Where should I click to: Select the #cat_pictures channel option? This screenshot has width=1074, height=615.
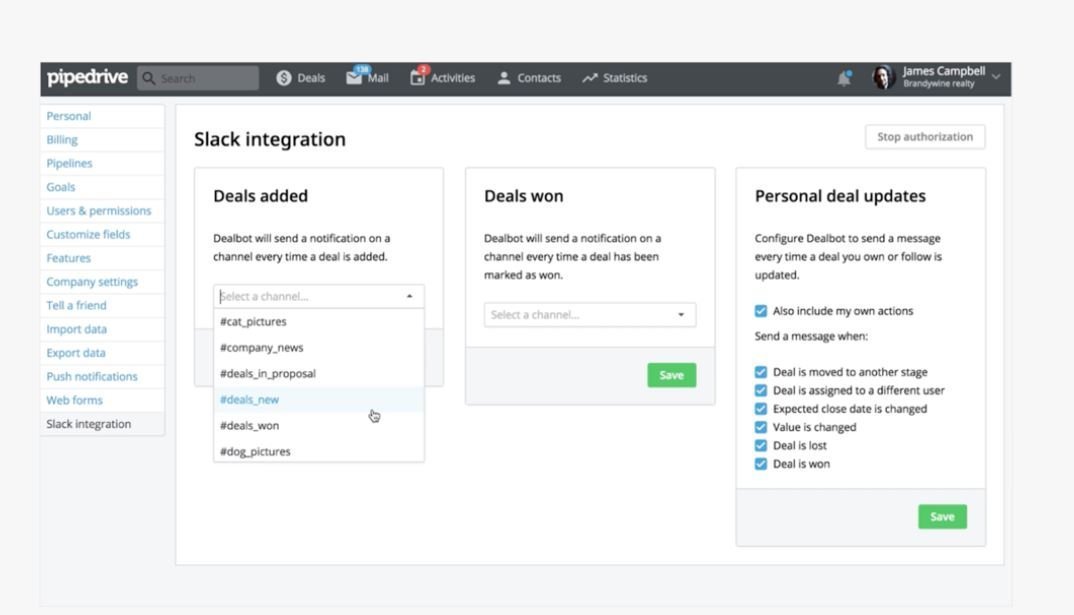(x=319, y=322)
